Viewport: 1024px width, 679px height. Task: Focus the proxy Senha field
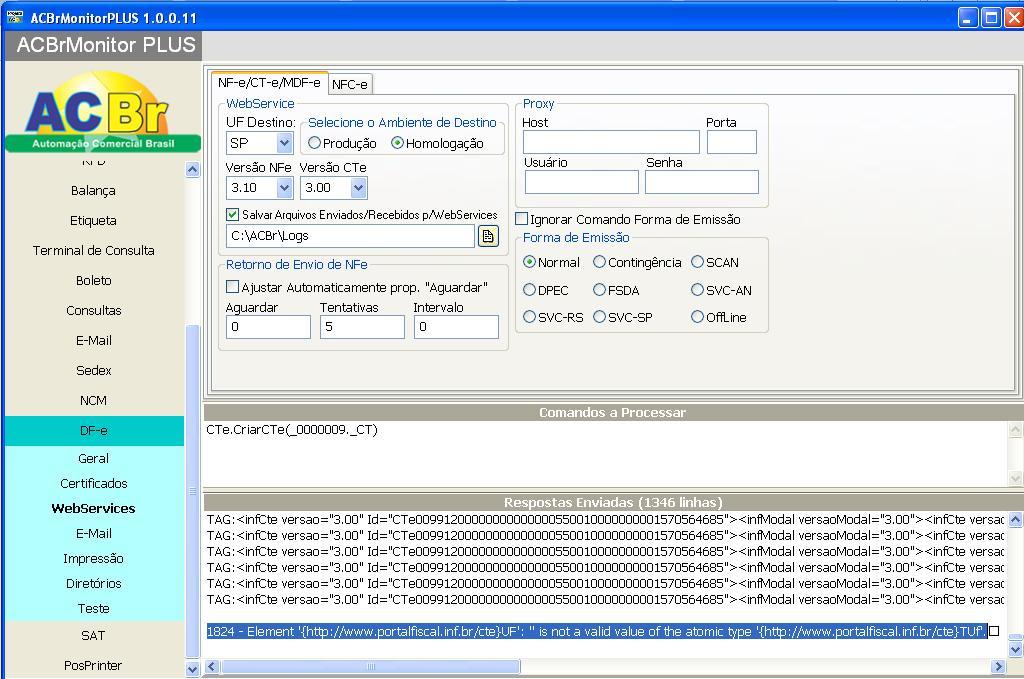pos(702,182)
